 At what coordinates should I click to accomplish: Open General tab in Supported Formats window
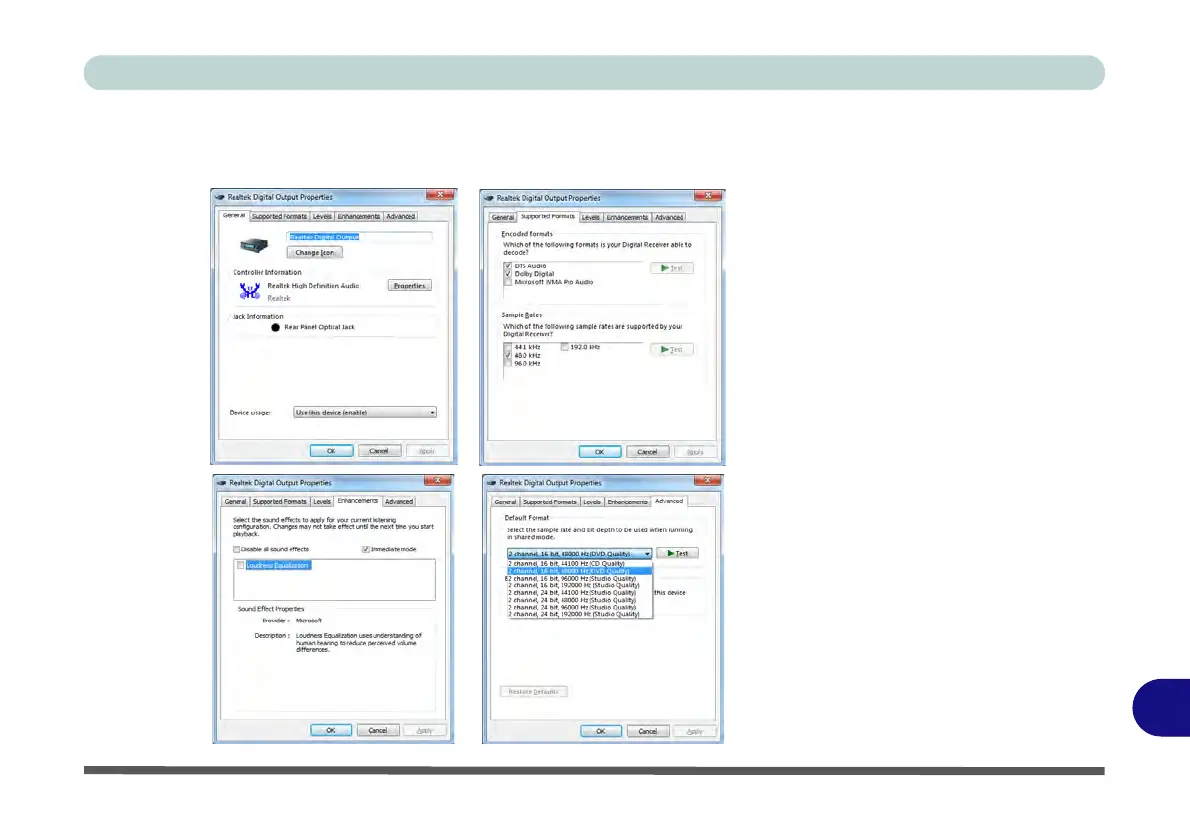coord(502,217)
